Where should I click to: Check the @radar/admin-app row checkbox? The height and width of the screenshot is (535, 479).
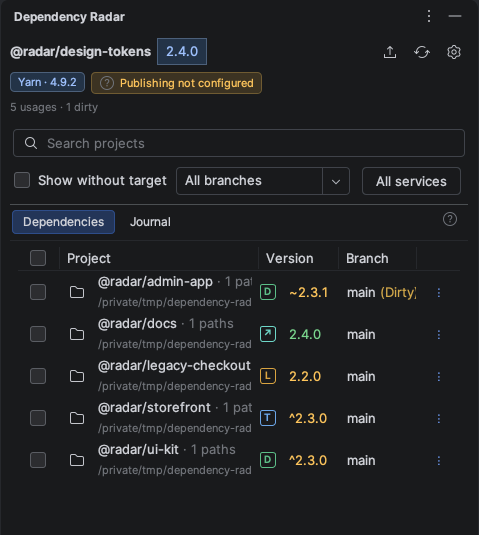(38, 292)
